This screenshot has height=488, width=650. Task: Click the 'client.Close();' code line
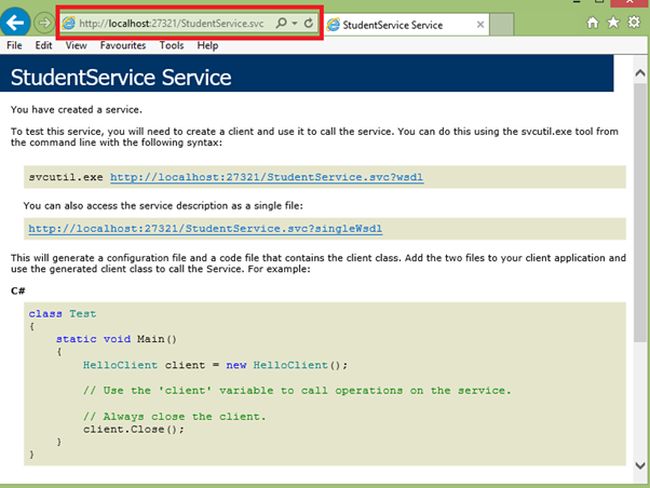coord(133,429)
